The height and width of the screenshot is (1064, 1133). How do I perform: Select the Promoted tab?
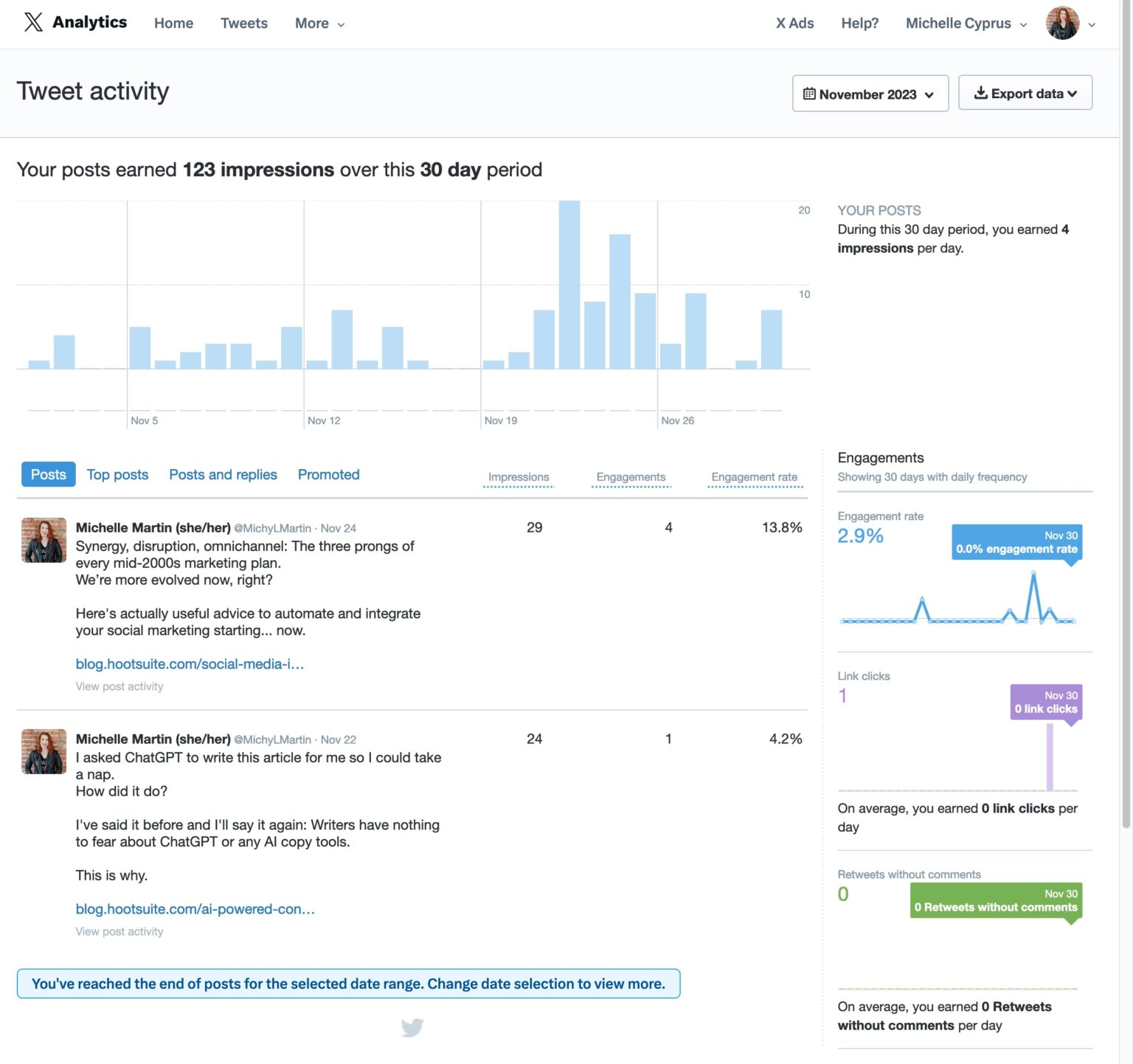click(328, 474)
